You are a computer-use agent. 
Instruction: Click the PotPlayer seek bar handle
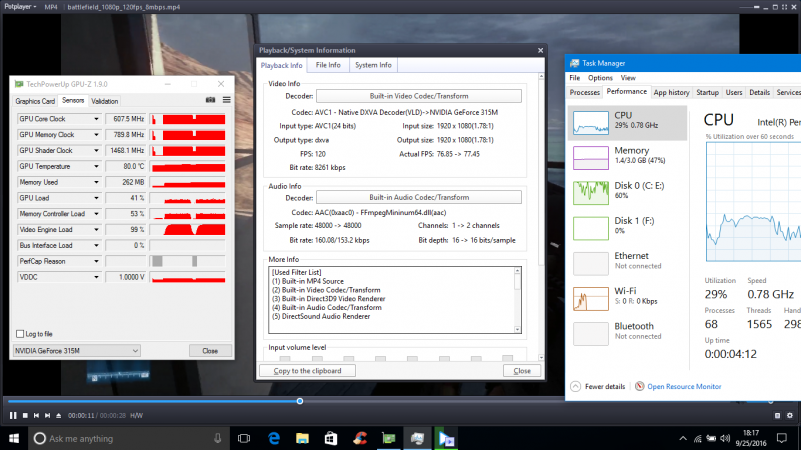300,401
